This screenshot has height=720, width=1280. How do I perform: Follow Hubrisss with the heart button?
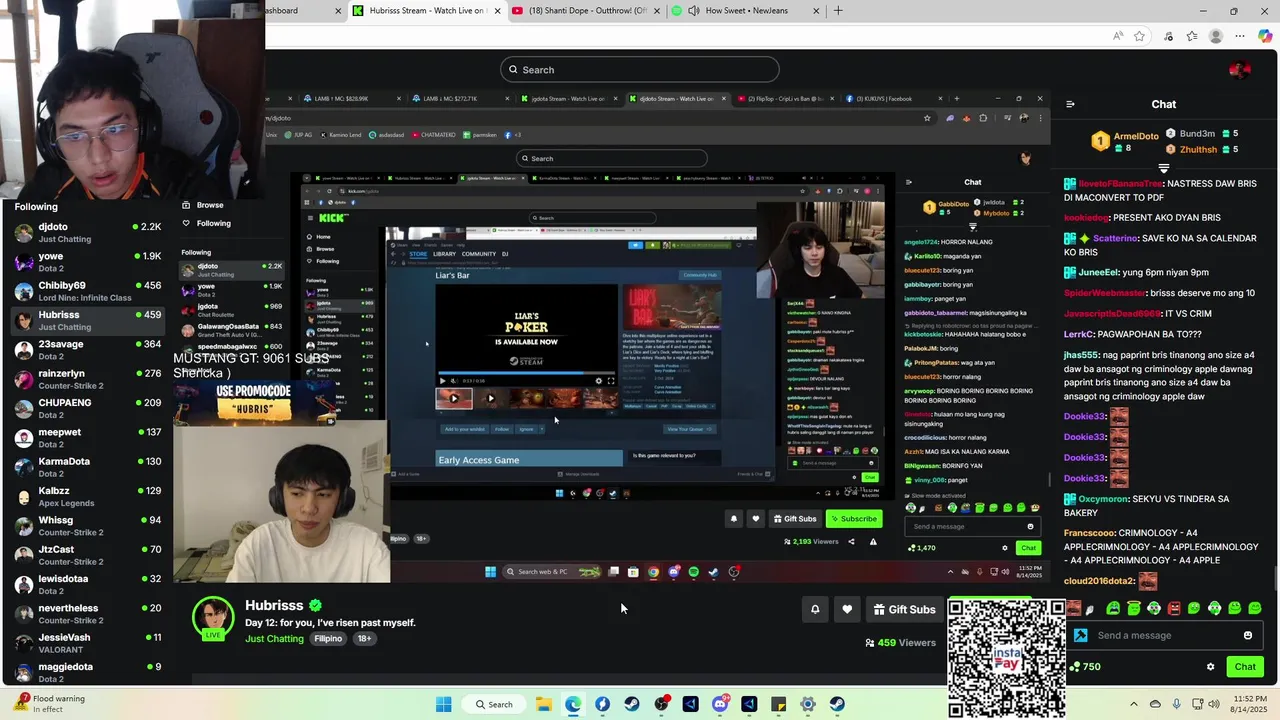click(x=847, y=609)
